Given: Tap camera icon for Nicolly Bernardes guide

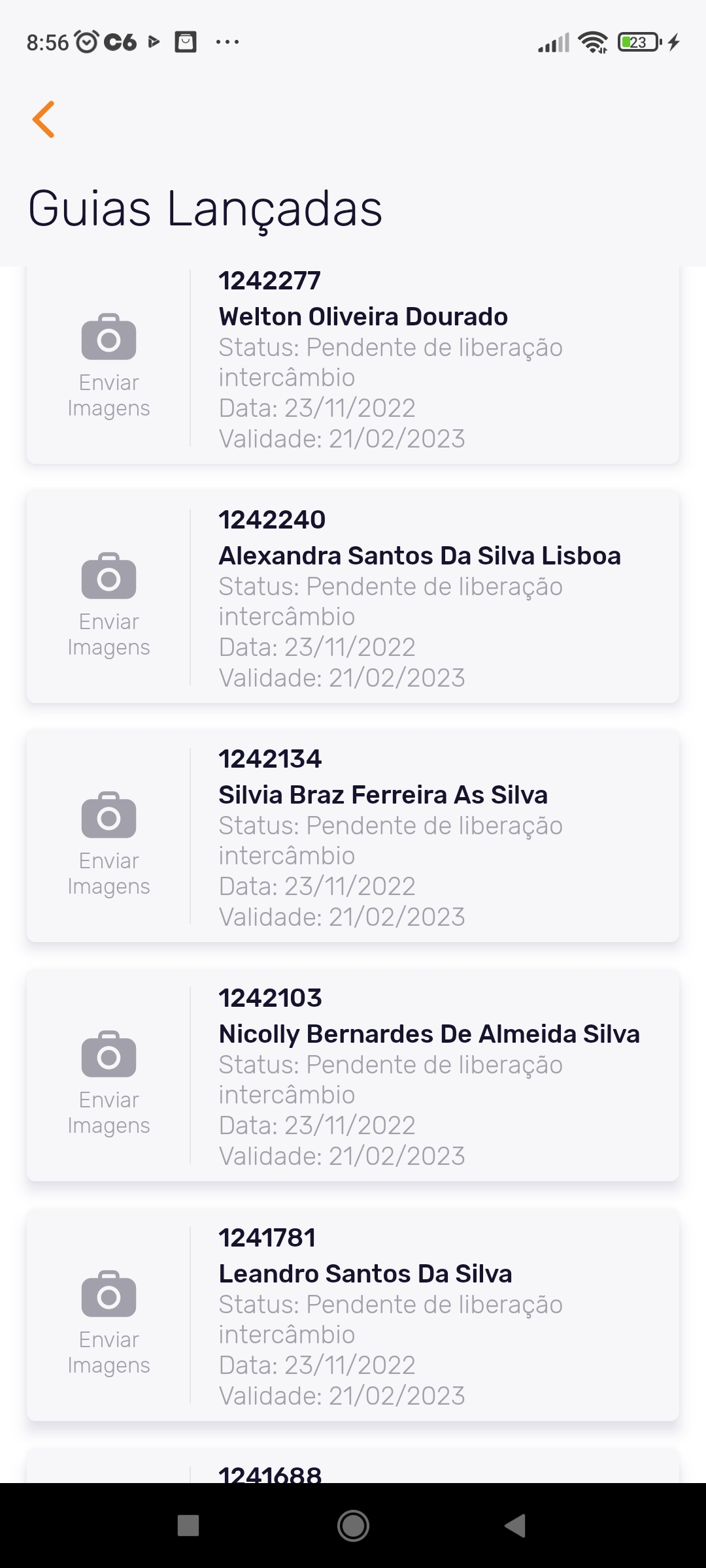Looking at the screenshot, I should tap(109, 1054).
